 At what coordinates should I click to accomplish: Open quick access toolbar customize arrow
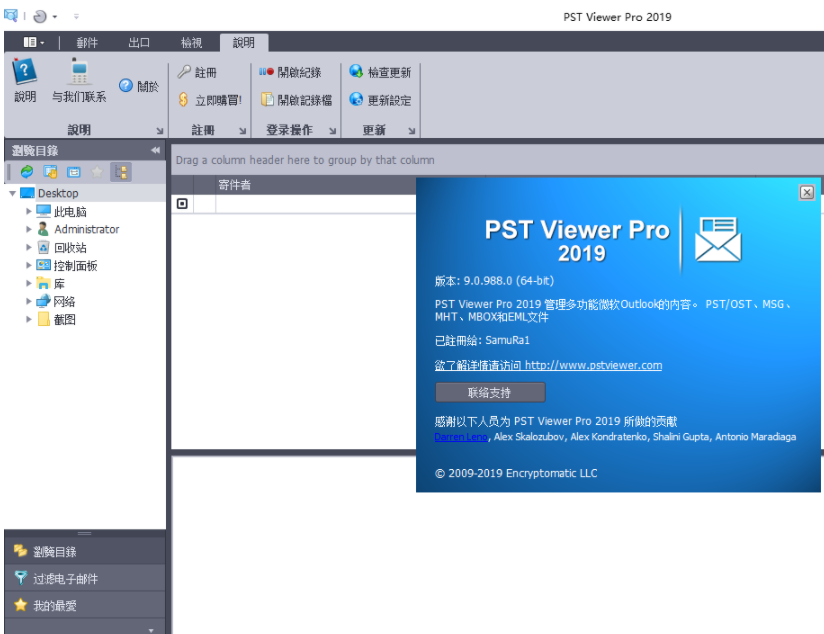76,17
